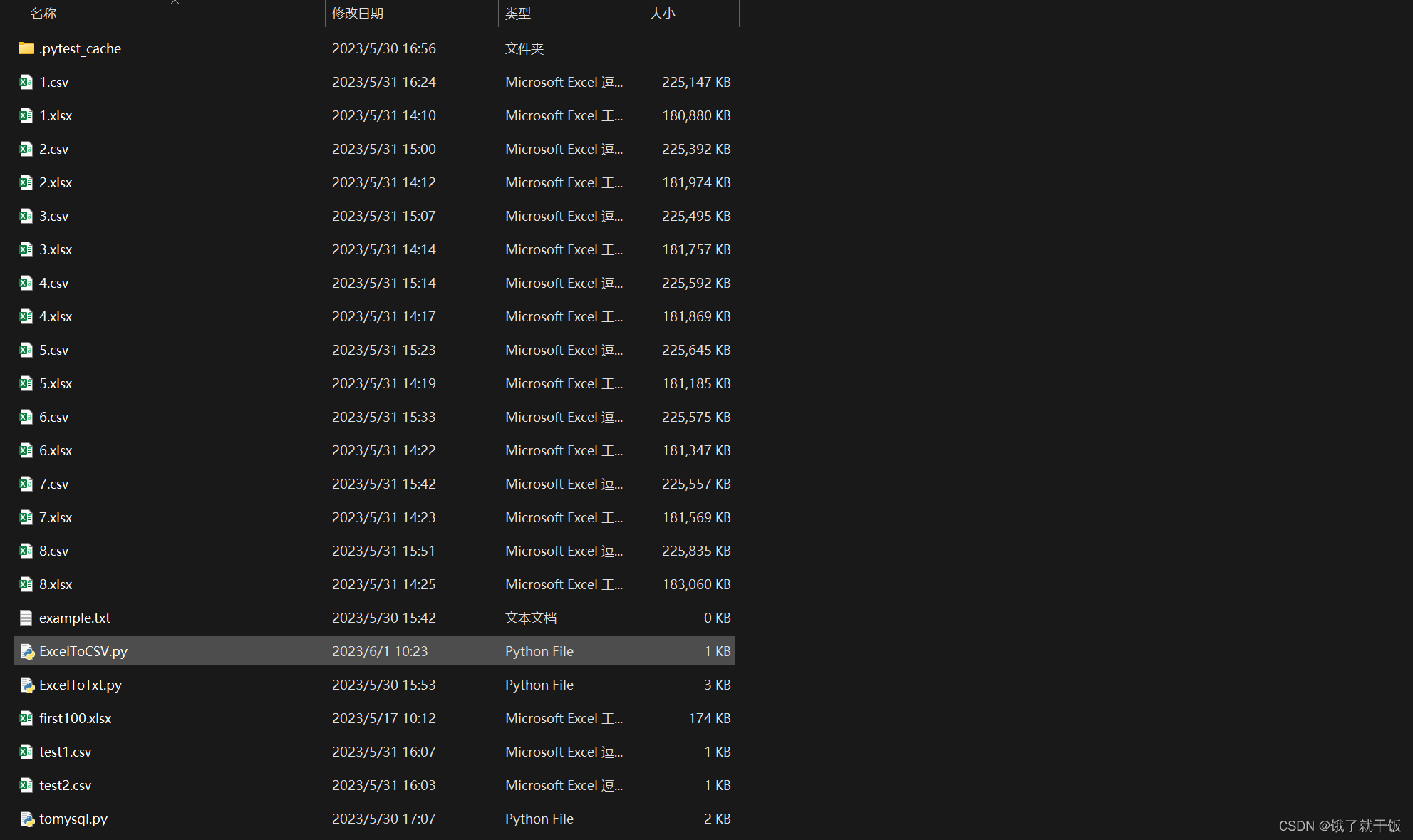Click the text document icon of example.txt

(26, 618)
